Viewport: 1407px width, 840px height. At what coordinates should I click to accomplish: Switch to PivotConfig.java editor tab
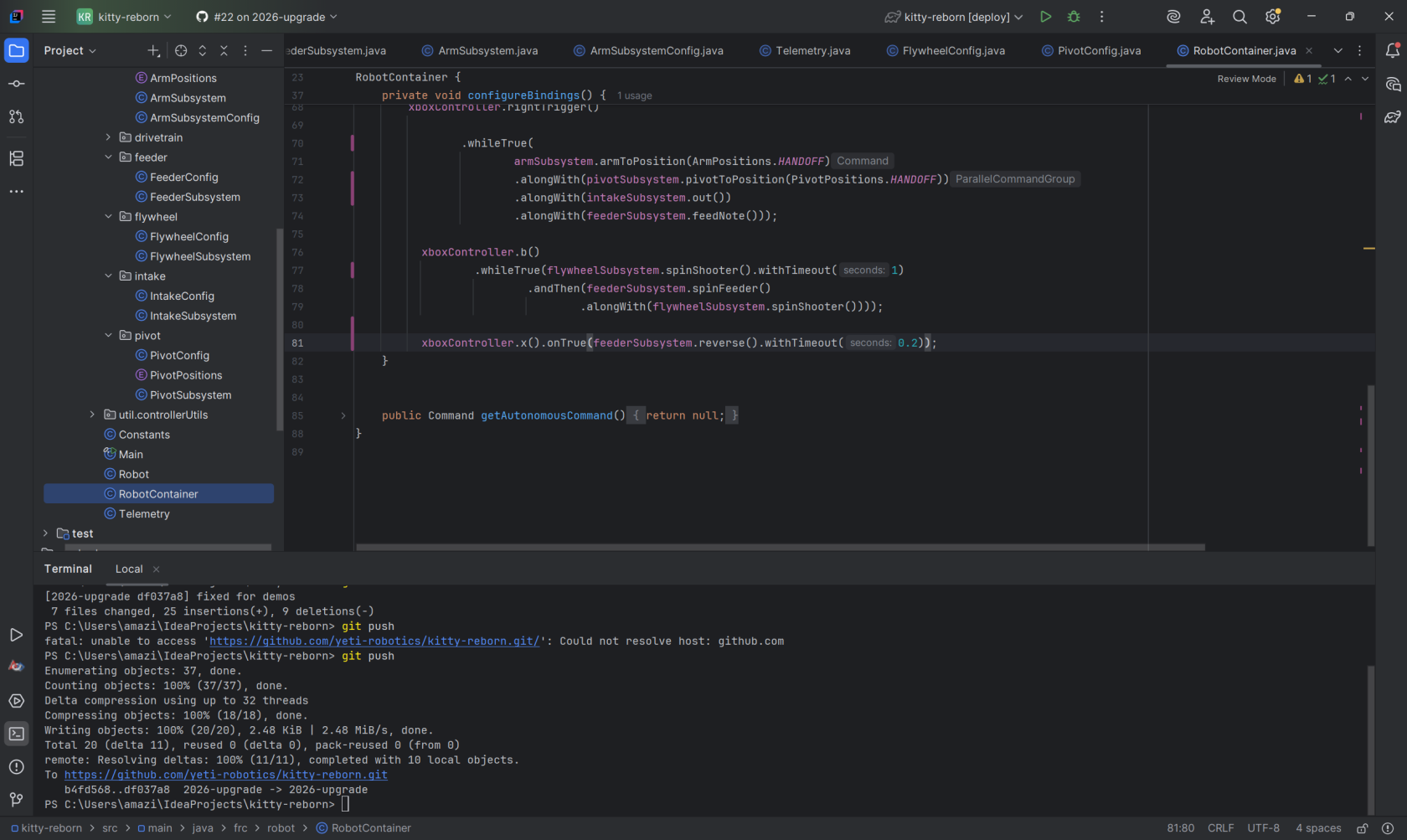(1091, 51)
